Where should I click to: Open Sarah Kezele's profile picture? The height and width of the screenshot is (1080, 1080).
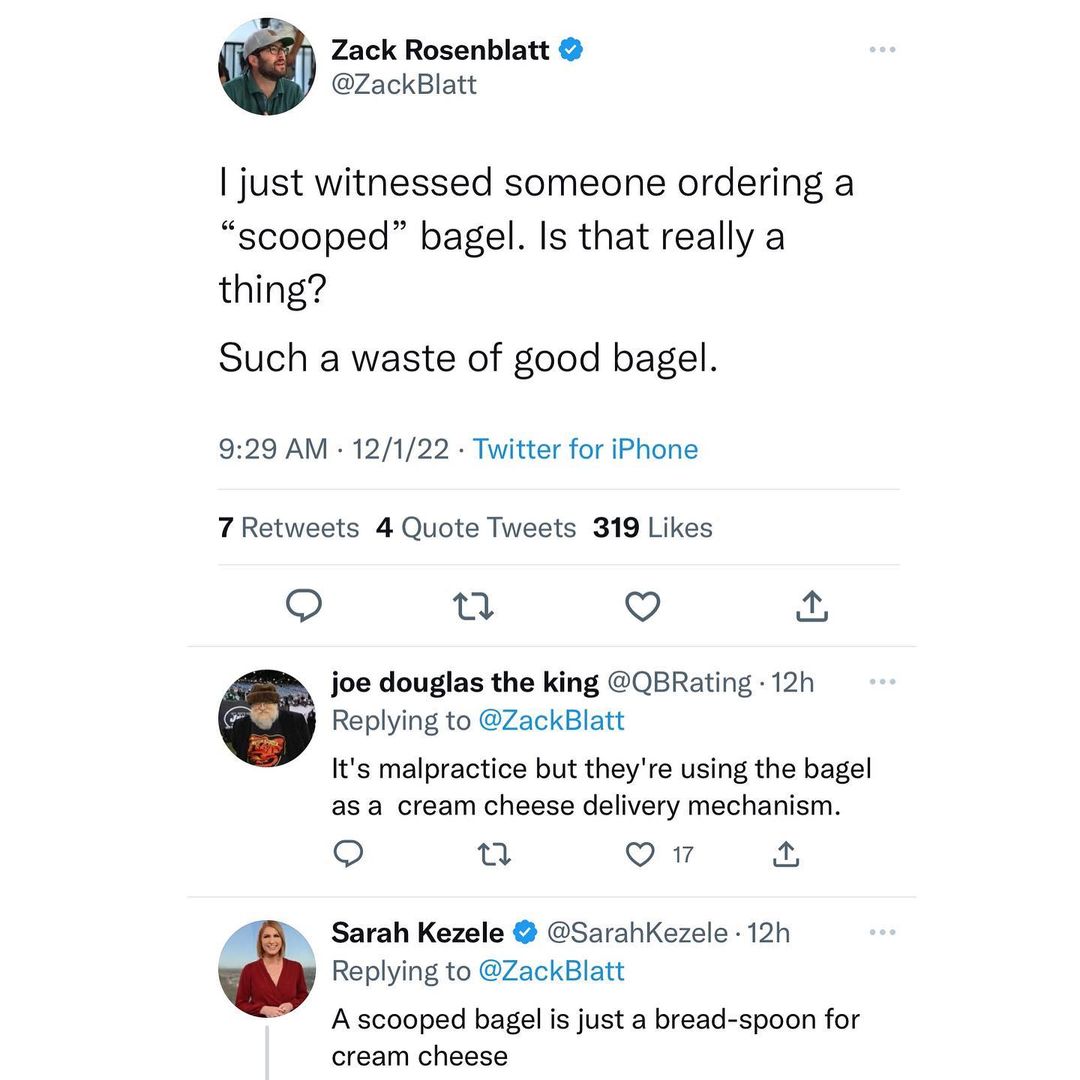[x=266, y=968]
